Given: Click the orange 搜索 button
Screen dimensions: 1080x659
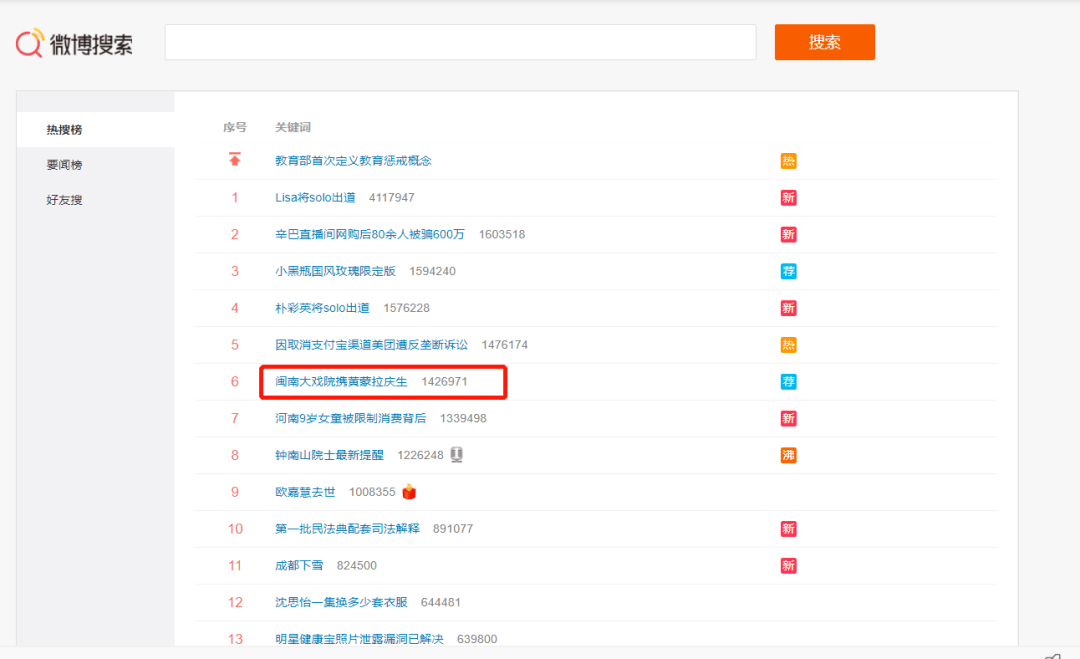Looking at the screenshot, I should [824, 42].
